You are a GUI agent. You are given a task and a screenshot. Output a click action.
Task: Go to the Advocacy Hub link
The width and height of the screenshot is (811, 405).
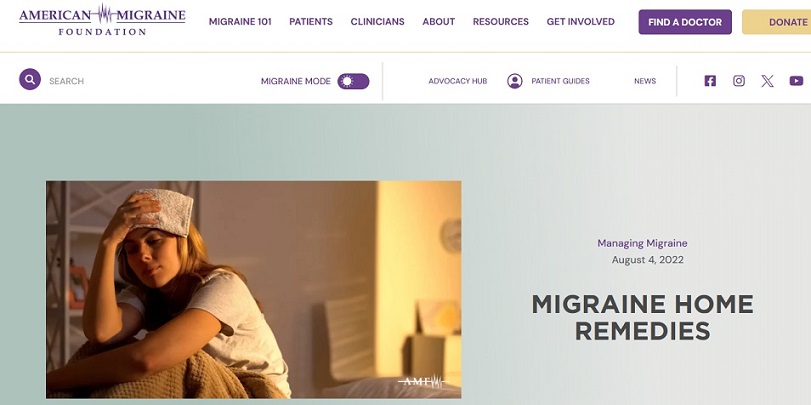[x=458, y=81]
